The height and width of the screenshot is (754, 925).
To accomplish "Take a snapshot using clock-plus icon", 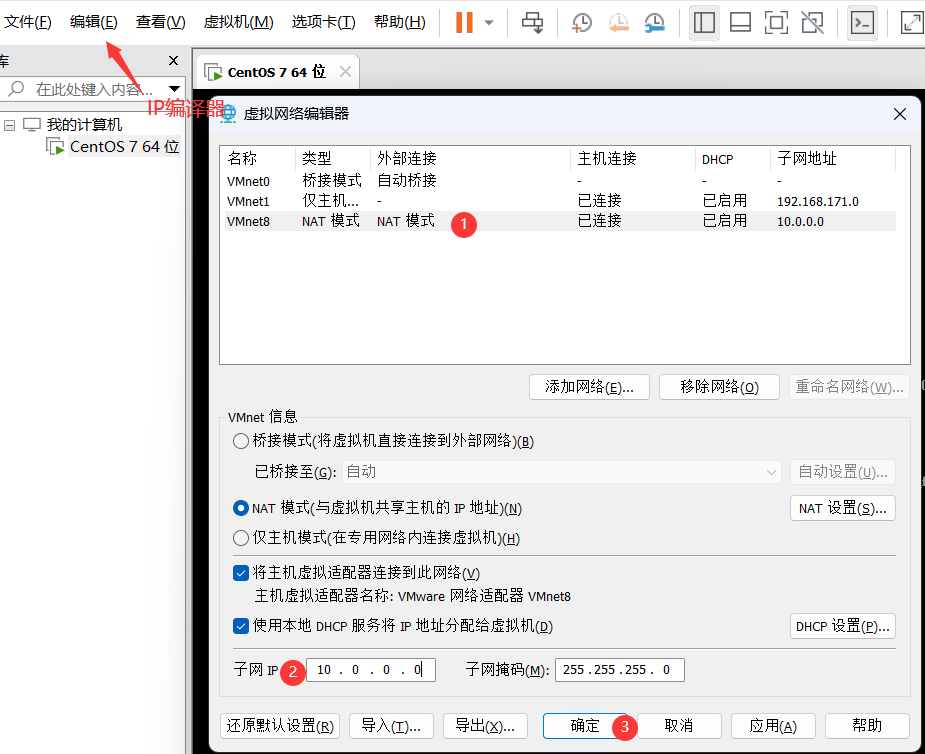I will pos(581,22).
